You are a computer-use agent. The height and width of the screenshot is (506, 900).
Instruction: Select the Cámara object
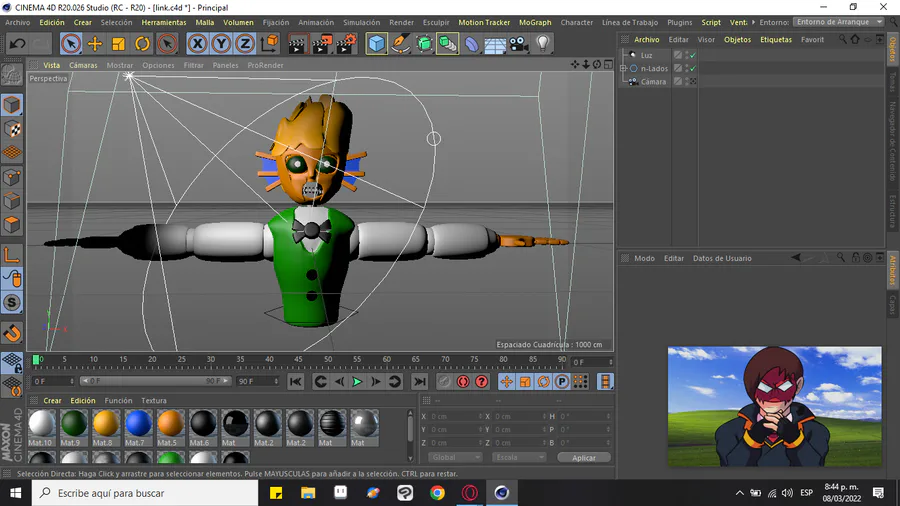(653, 81)
